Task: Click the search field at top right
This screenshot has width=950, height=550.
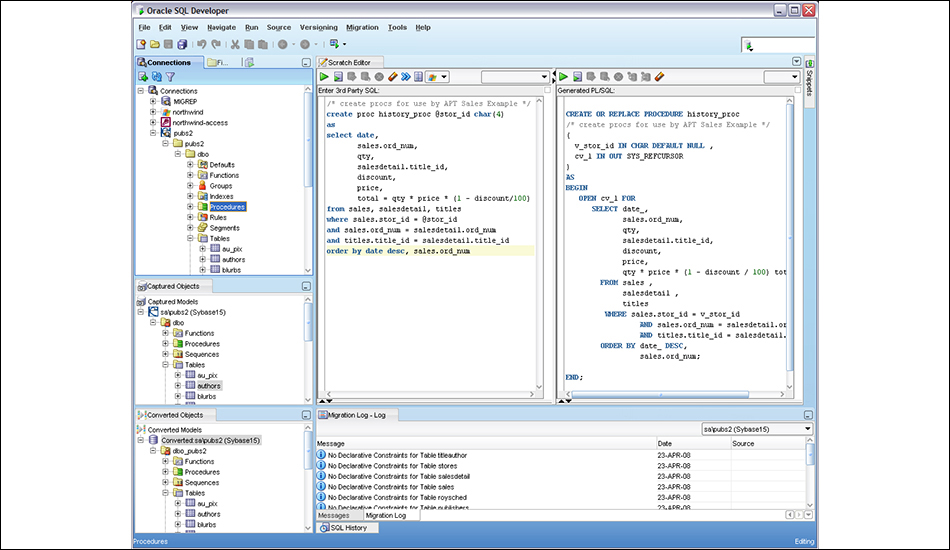Action: click(x=778, y=45)
